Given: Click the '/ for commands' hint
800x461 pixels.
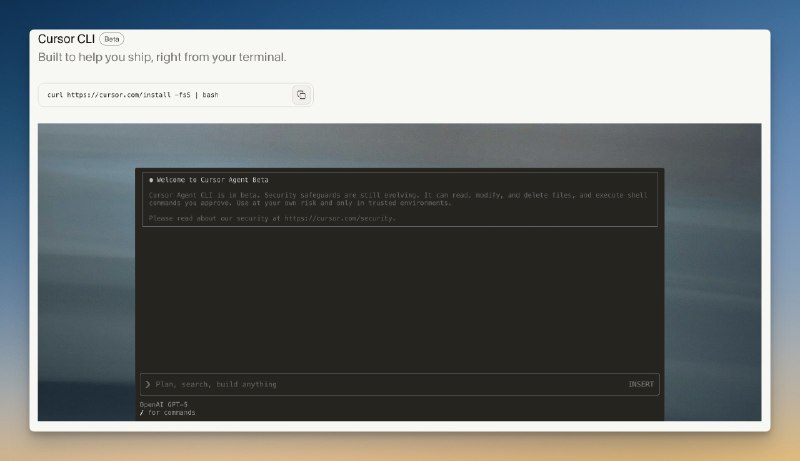Looking at the screenshot, I should click(x=168, y=413).
